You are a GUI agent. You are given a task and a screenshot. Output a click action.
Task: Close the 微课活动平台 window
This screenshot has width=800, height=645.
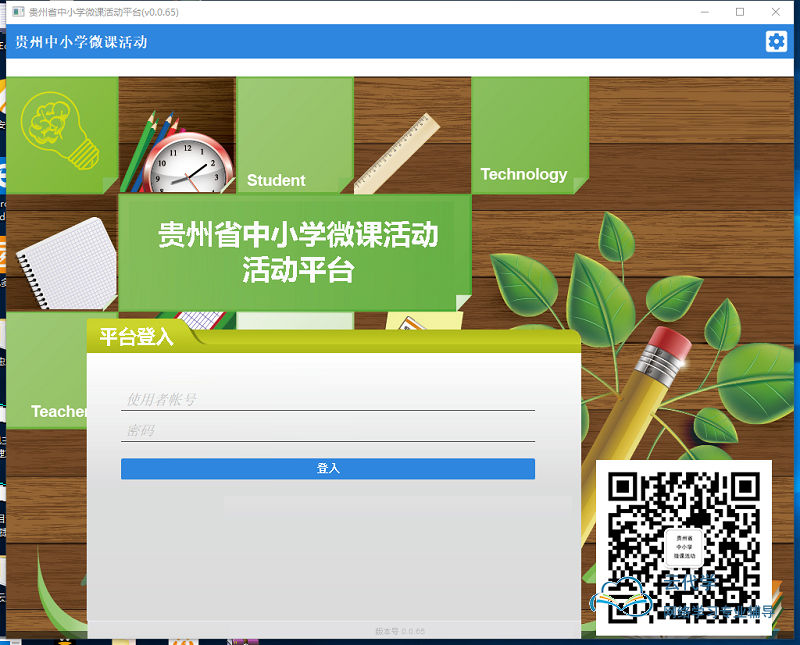pos(776,12)
